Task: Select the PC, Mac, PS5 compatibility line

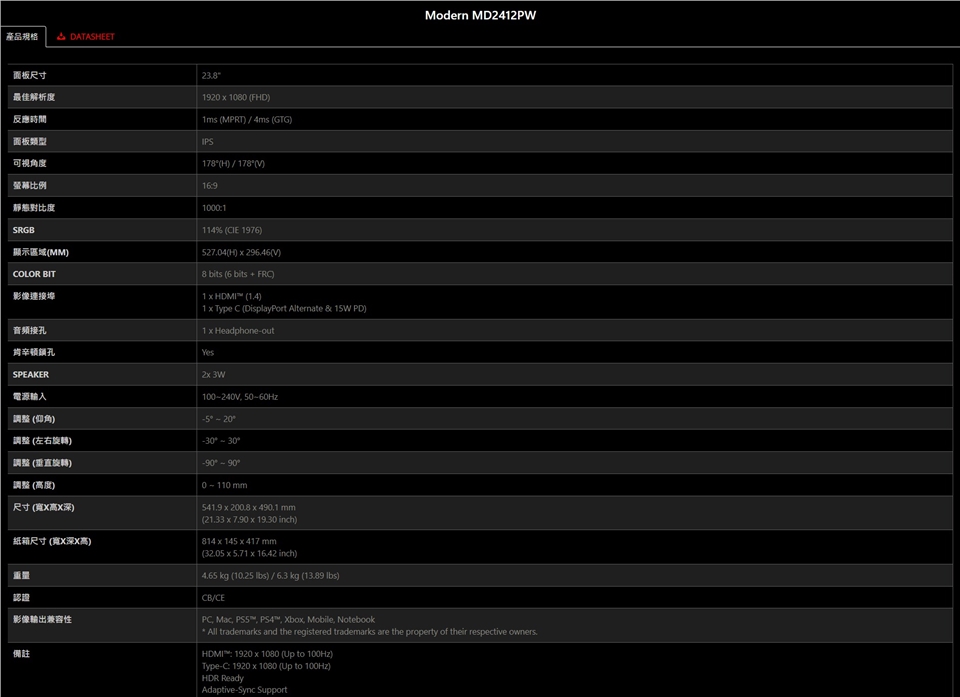Action: click(288, 619)
